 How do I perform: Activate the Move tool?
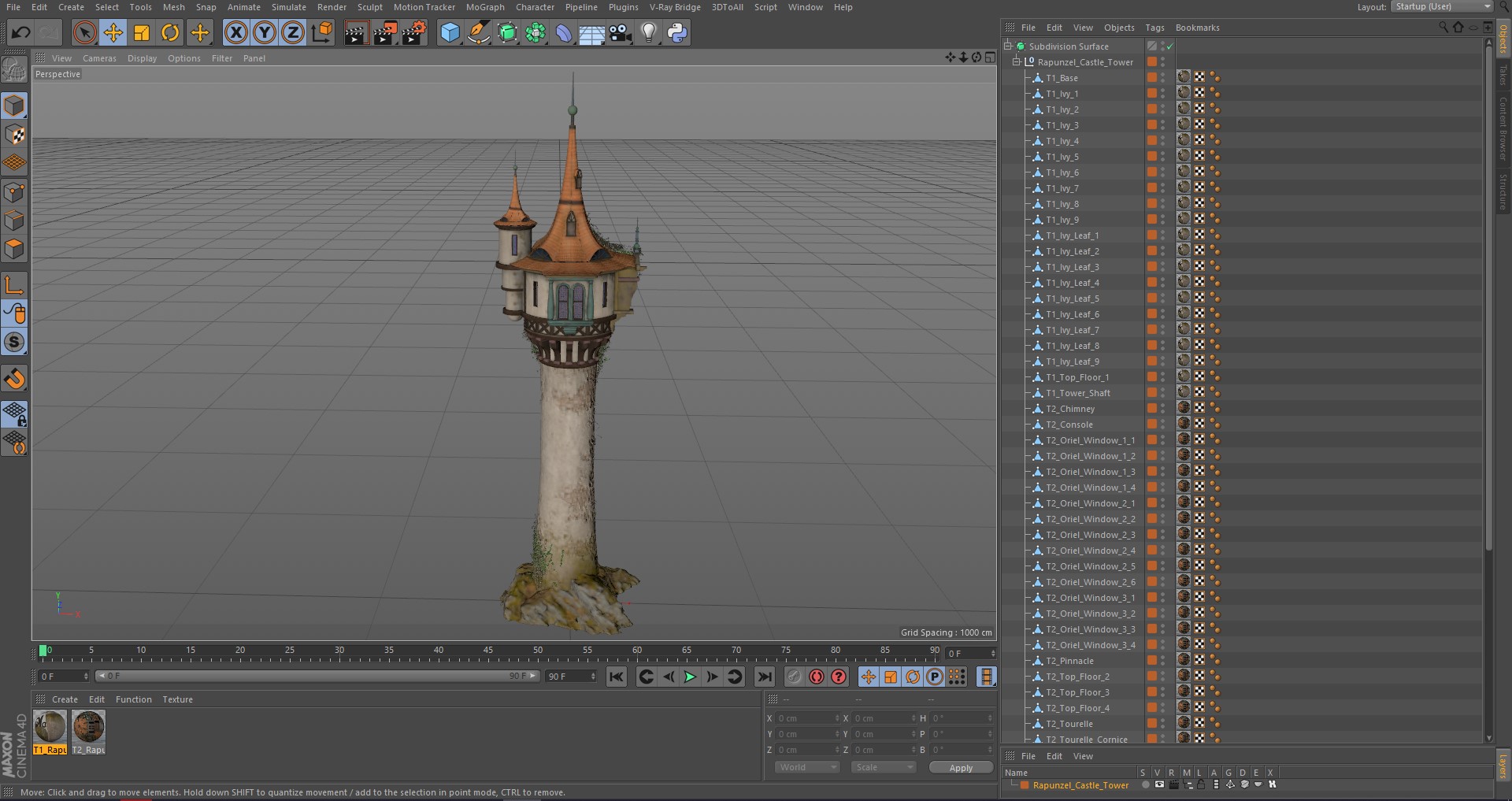point(113,32)
